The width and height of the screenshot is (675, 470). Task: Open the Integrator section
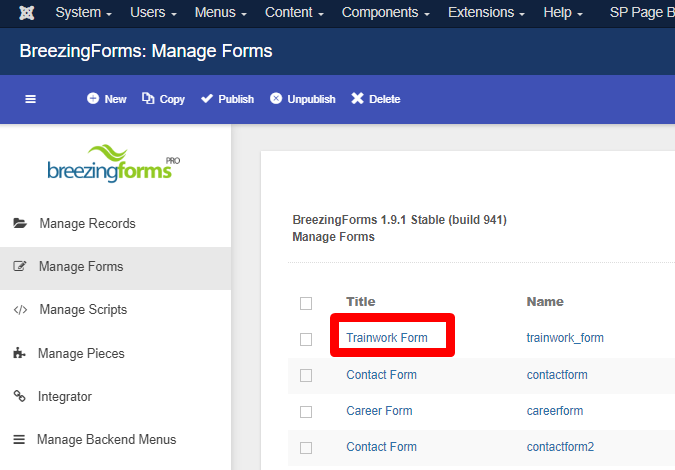pyautogui.click(x=115, y=396)
